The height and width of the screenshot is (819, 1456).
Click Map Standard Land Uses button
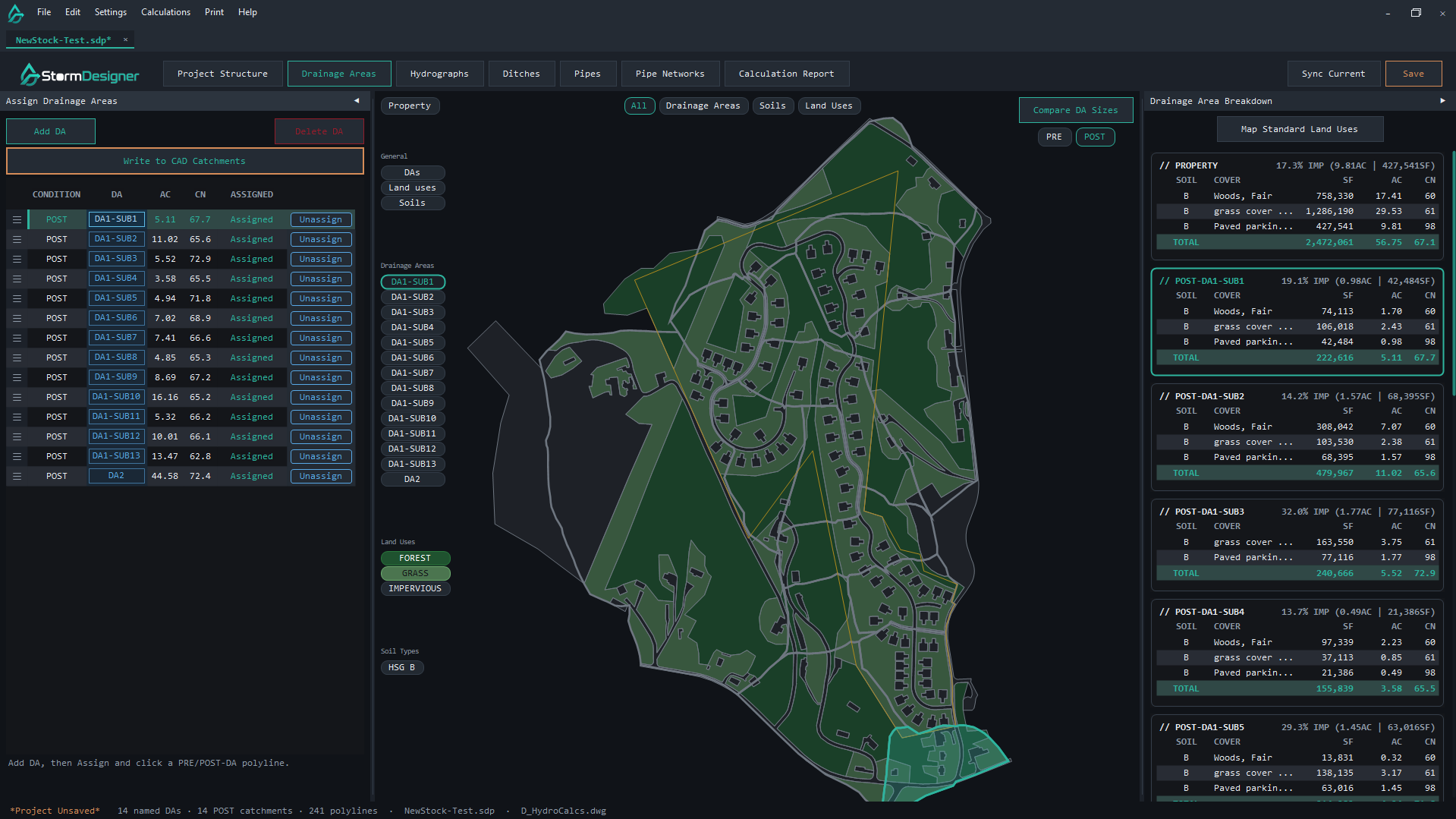pos(1299,129)
